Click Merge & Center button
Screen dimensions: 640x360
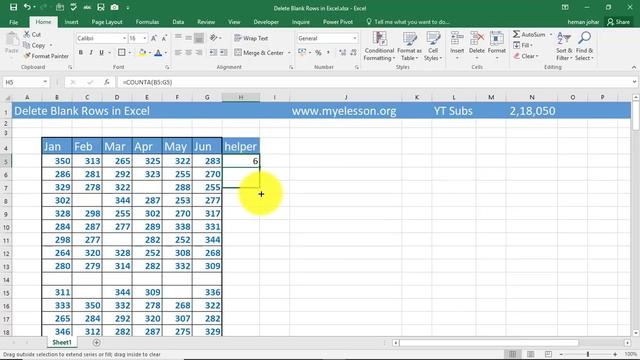[260, 53]
